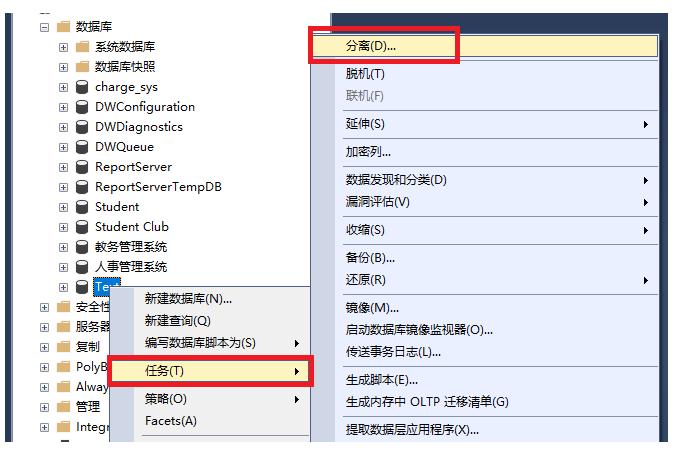Select Facets(A) in context menu
The image size is (681, 459).
pos(210,421)
